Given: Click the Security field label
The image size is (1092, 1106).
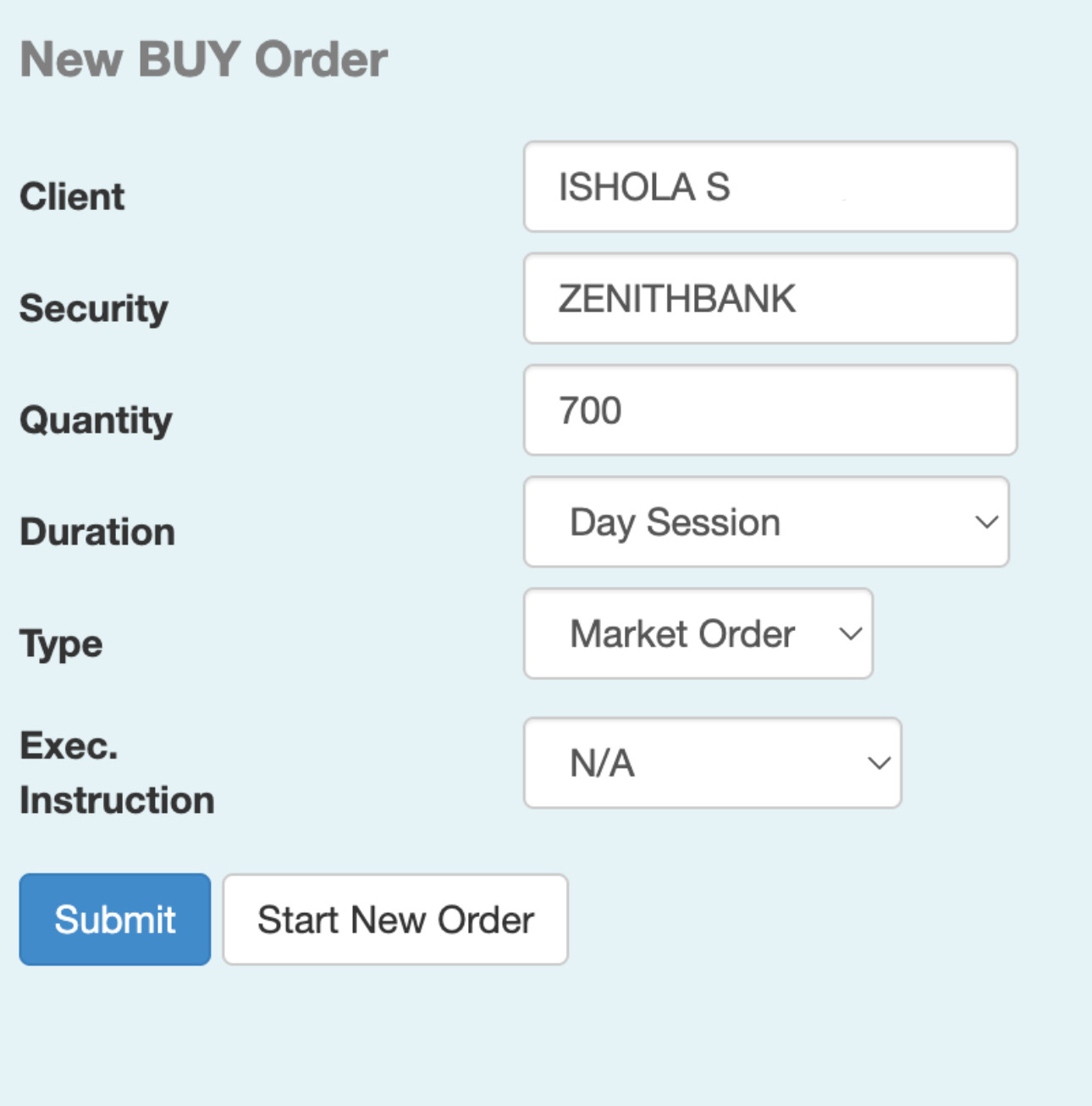Looking at the screenshot, I should pos(93,308).
